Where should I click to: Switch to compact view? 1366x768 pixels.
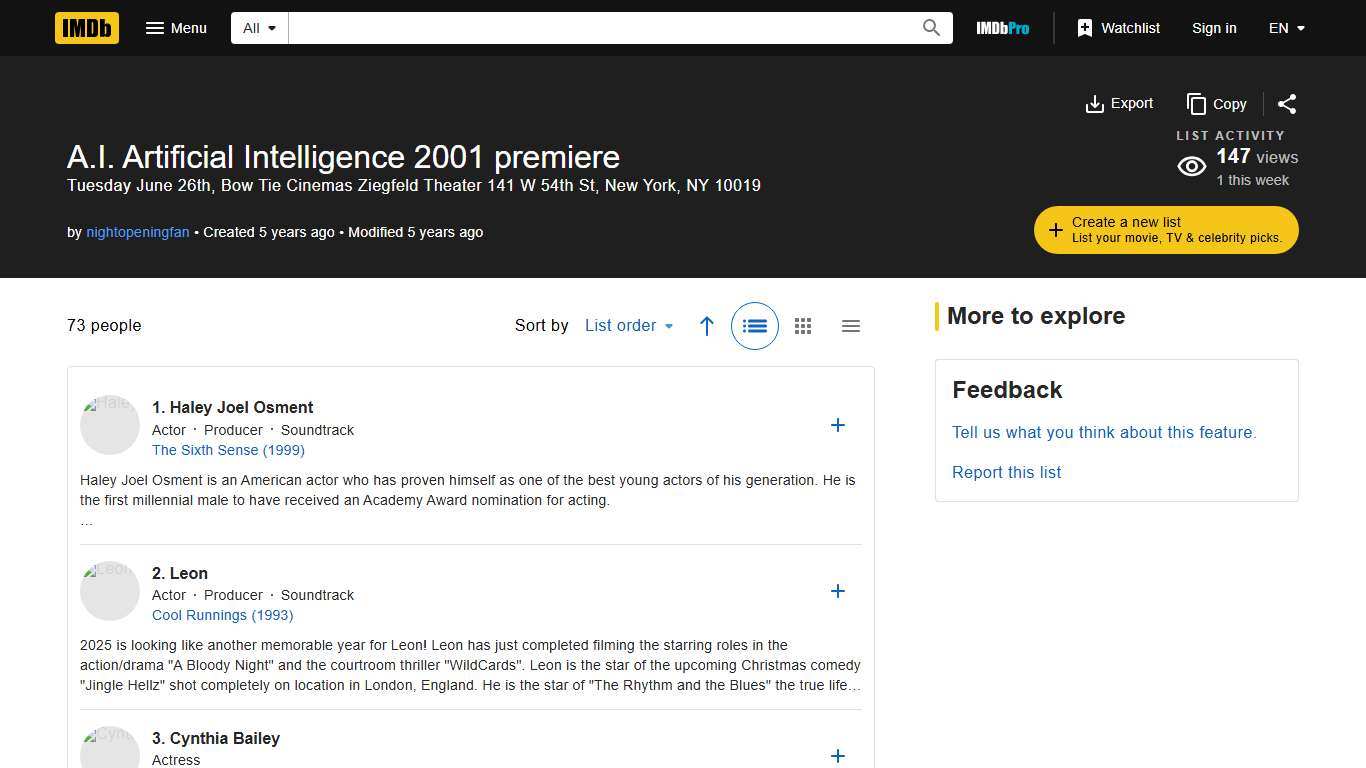click(851, 326)
